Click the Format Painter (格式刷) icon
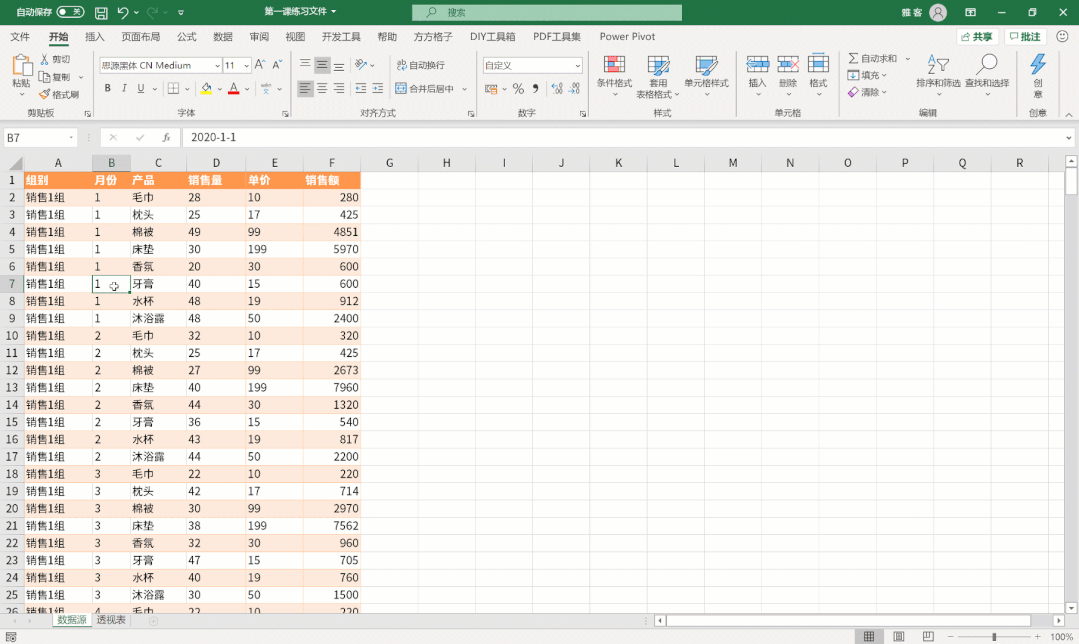 45,94
